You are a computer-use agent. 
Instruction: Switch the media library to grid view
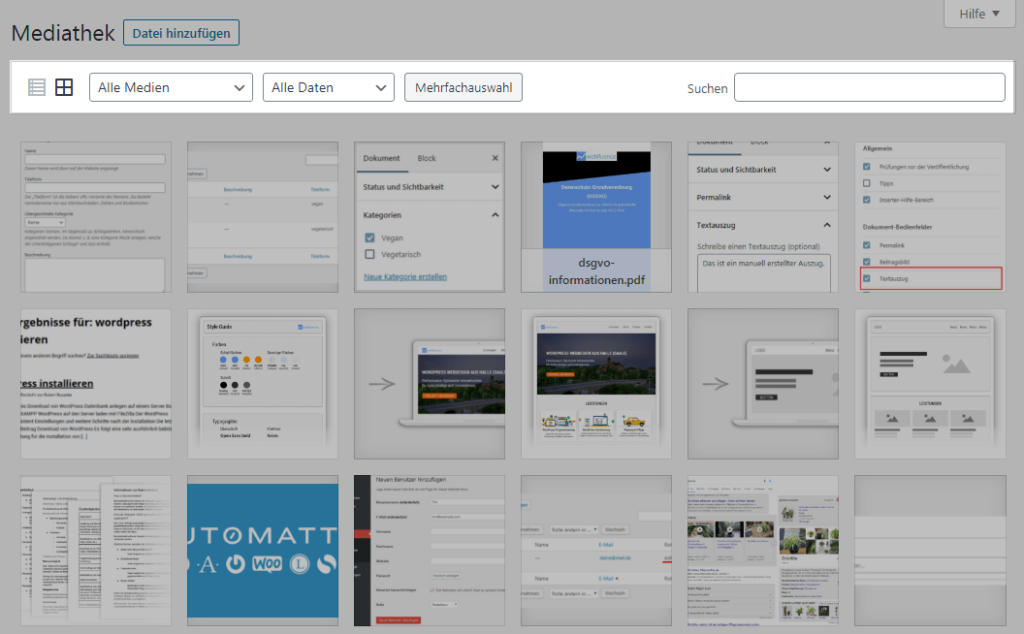64,87
